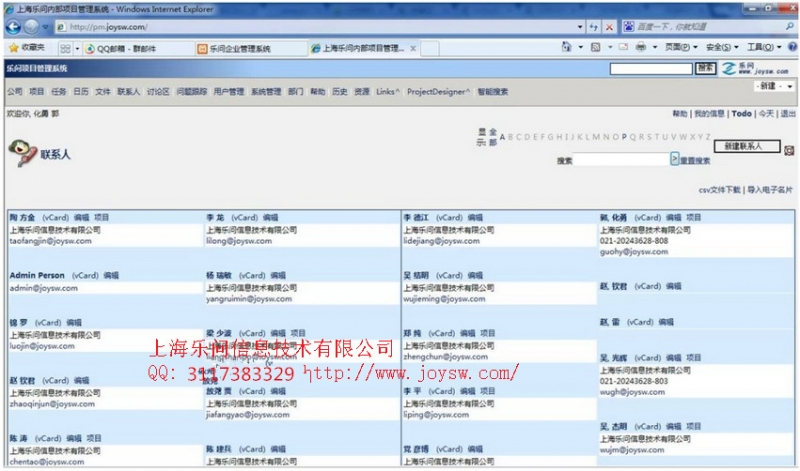Click 我的信息 link at top right
The image size is (800, 471).
point(709,113)
